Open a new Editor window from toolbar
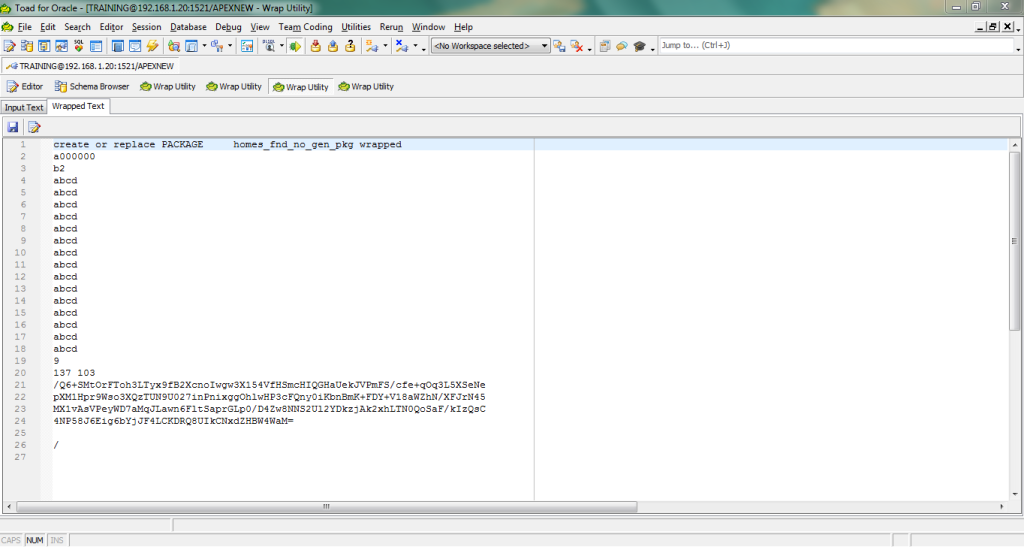The height and width of the screenshot is (547, 1024). coord(9,46)
